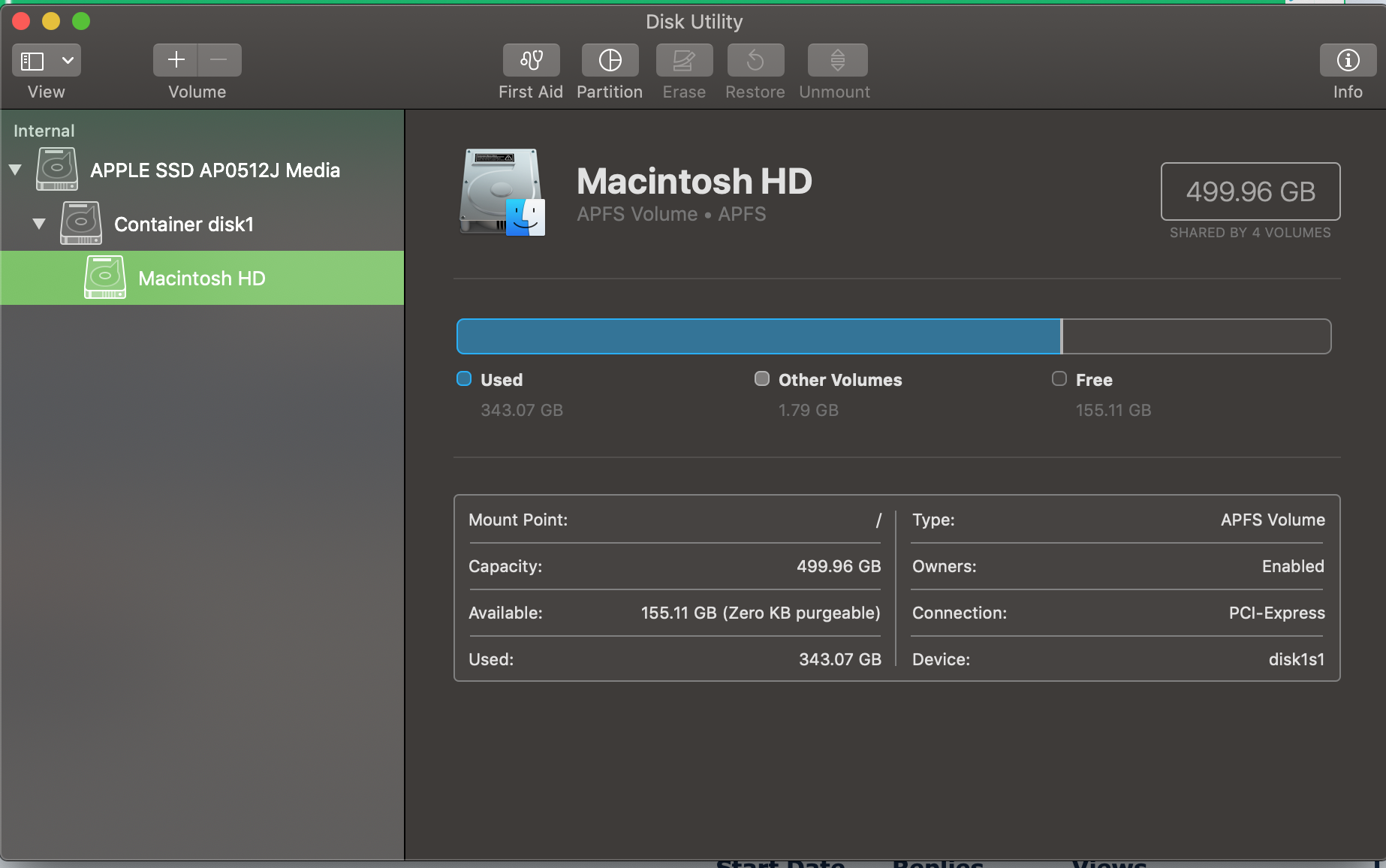Minimize the Disk Utility window
1386x868 pixels.
pyautogui.click(x=51, y=21)
